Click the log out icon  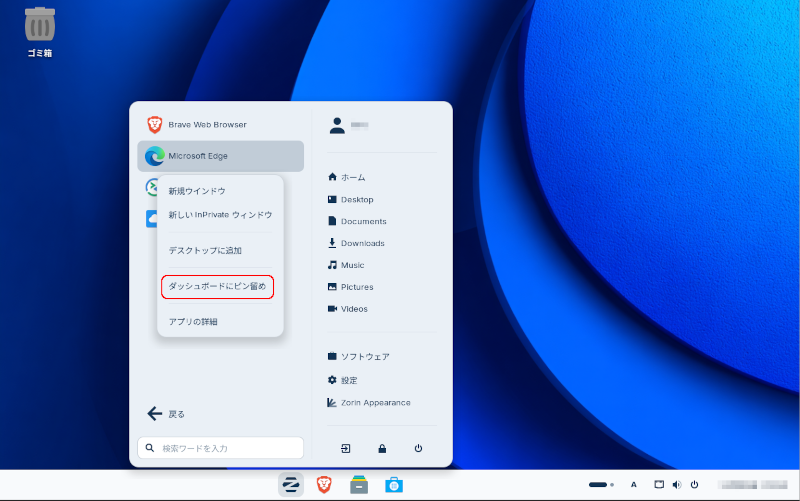(x=345, y=448)
